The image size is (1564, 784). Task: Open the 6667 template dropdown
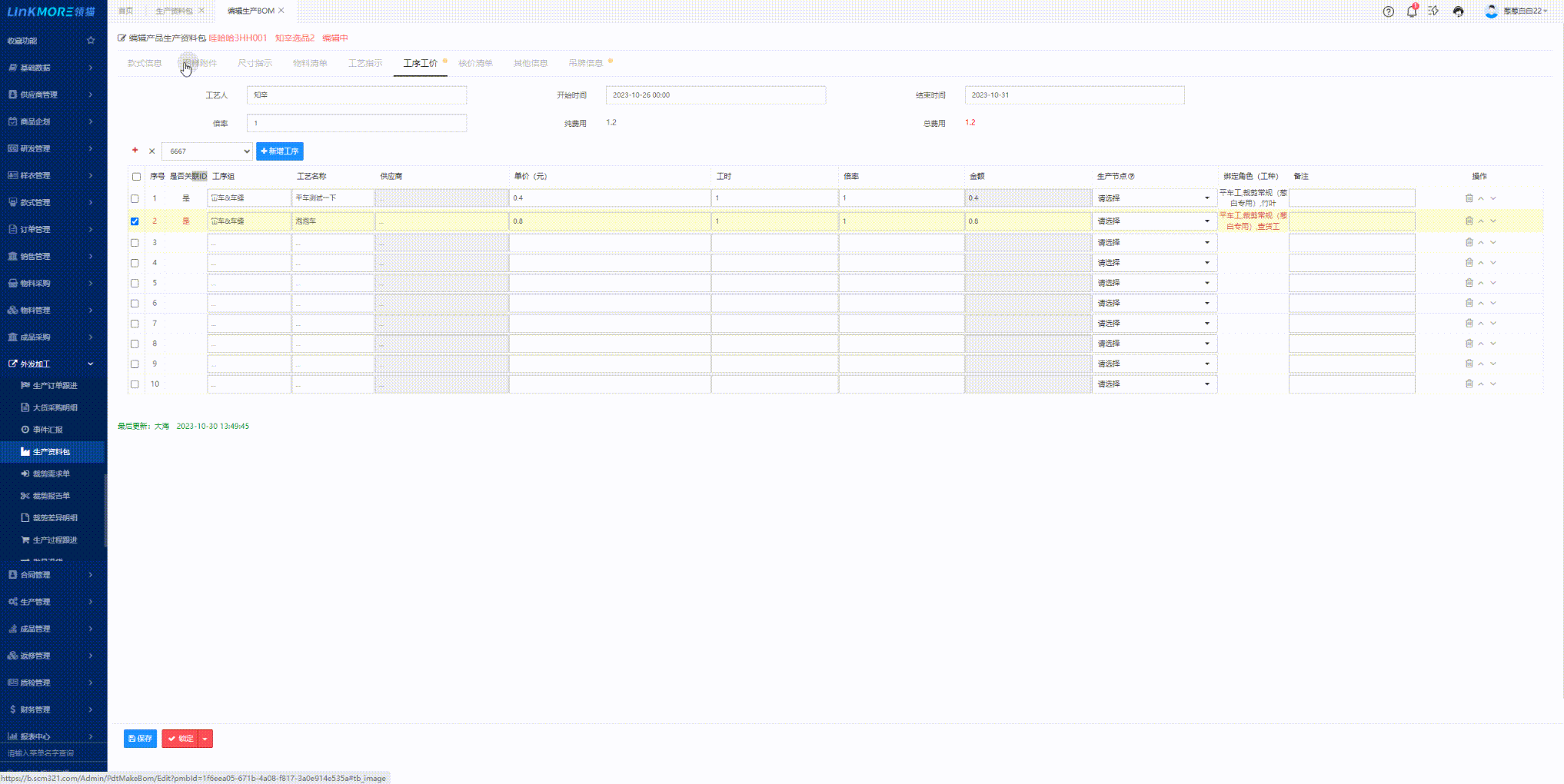[x=207, y=151]
